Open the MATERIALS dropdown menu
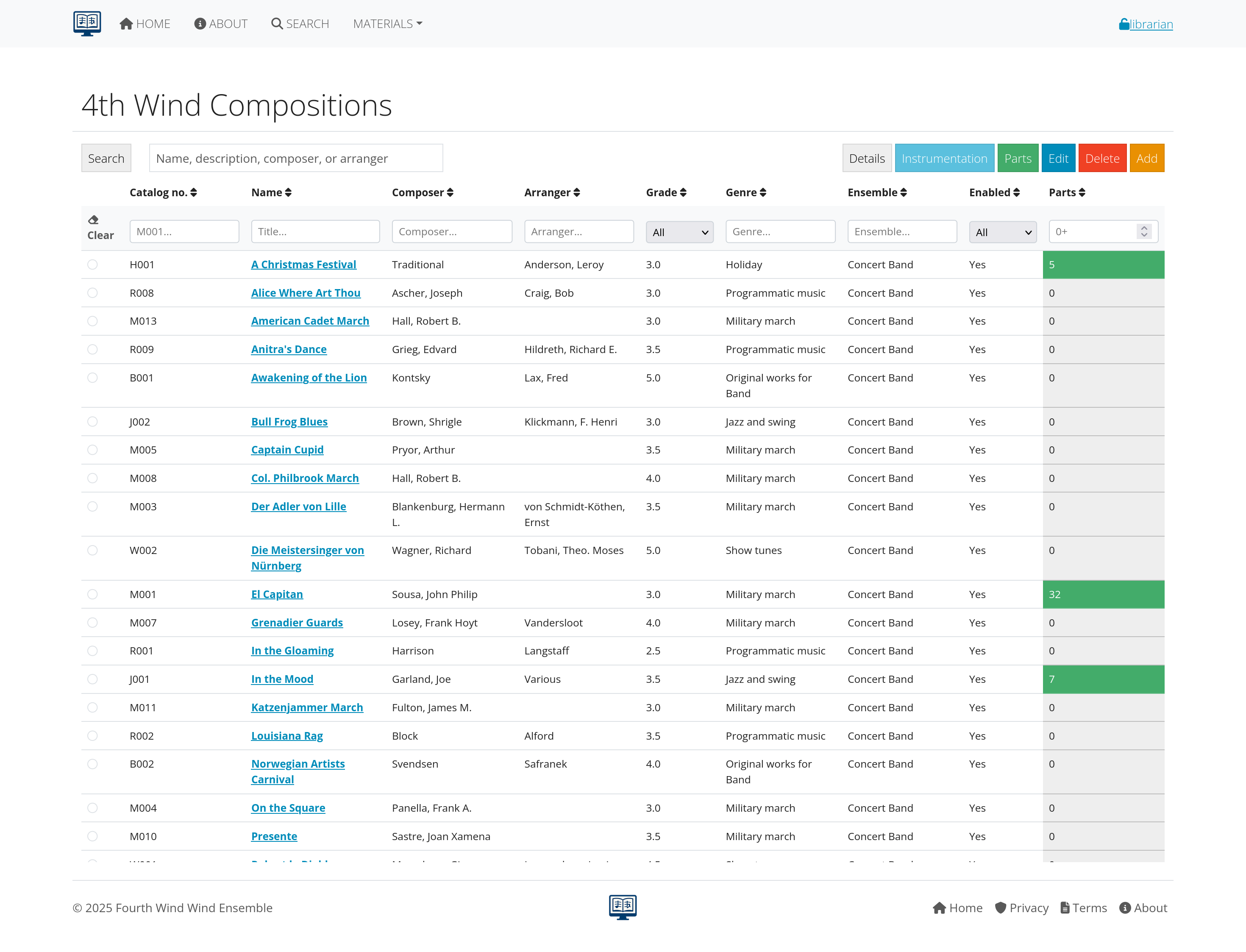The width and height of the screenshot is (1246, 952). (x=387, y=23)
